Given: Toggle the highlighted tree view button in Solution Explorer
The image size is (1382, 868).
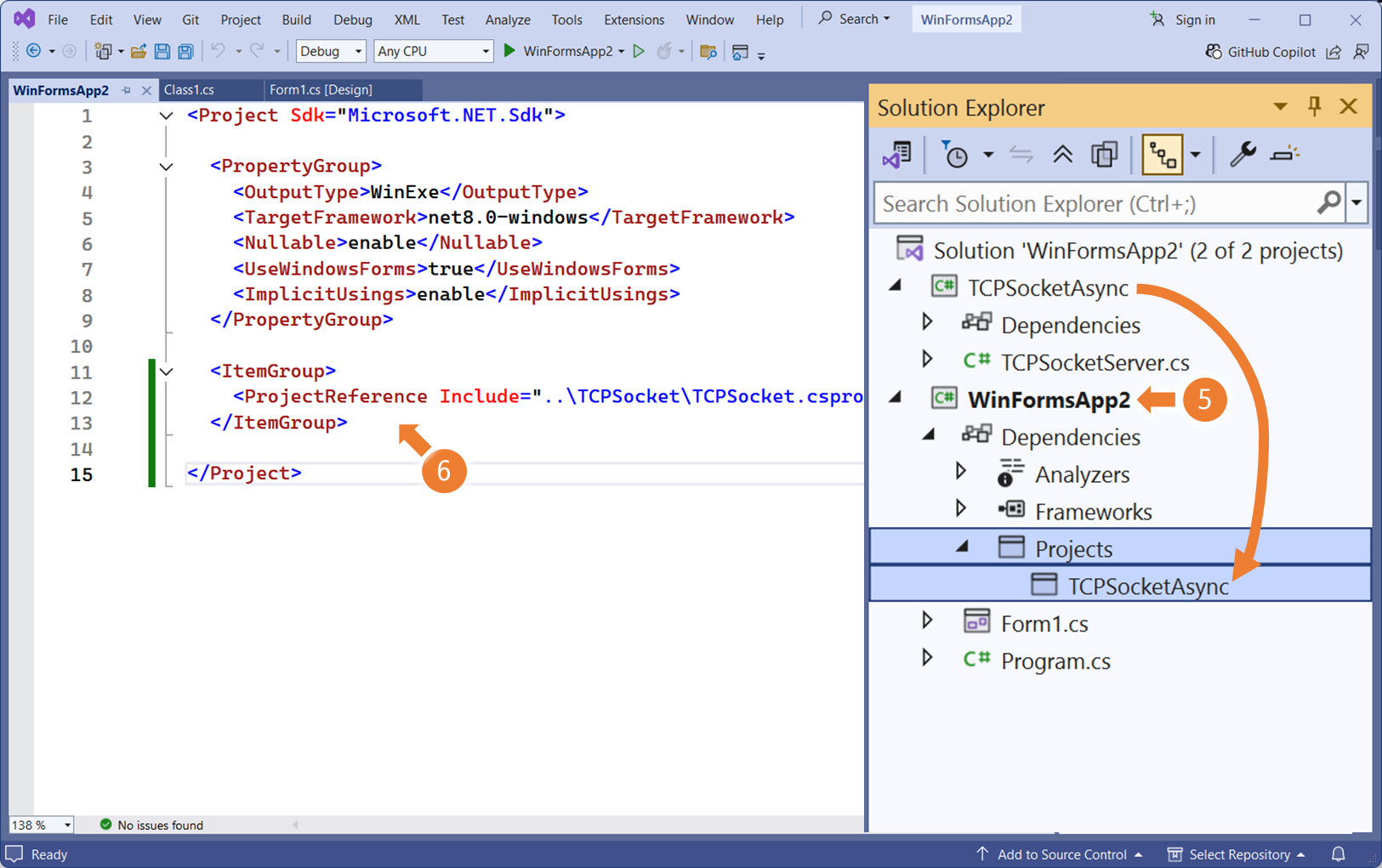Looking at the screenshot, I should [1163, 155].
